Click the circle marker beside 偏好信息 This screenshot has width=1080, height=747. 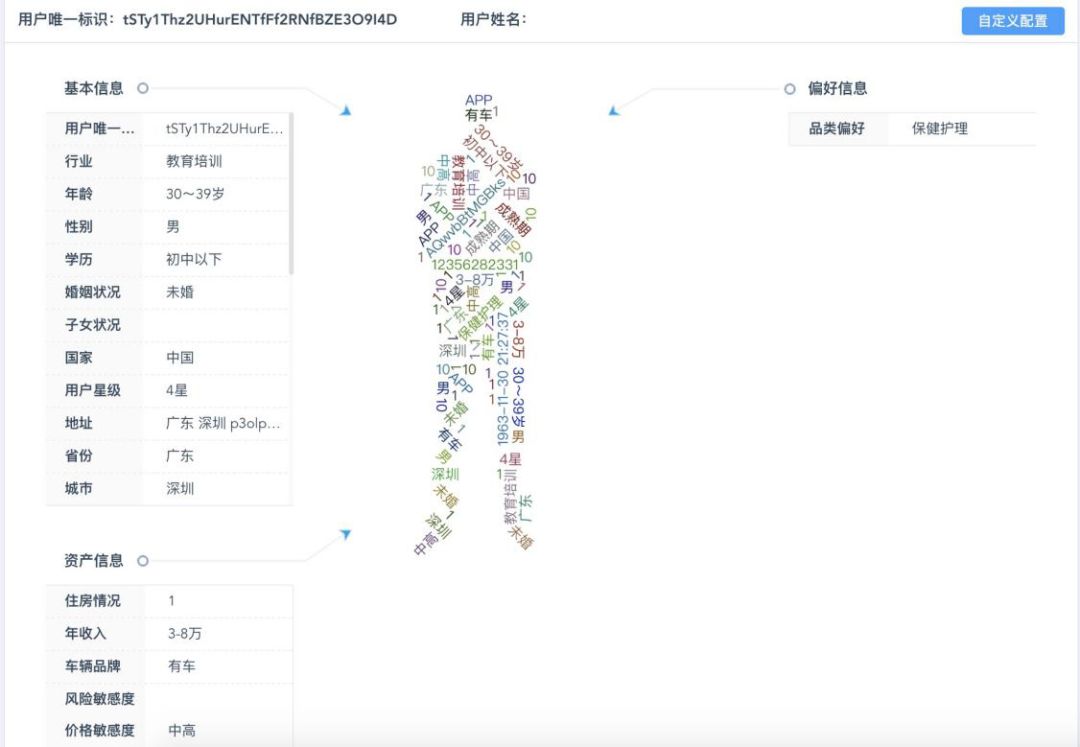(790, 89)
